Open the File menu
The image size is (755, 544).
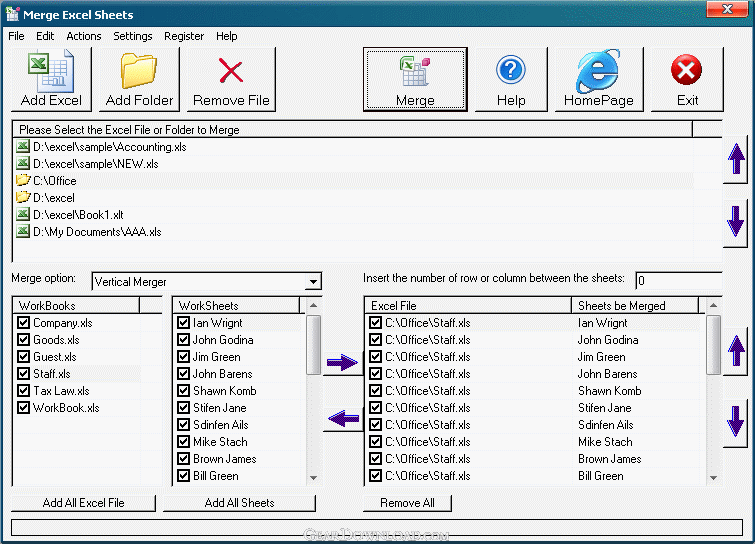[x=16, y=36]
